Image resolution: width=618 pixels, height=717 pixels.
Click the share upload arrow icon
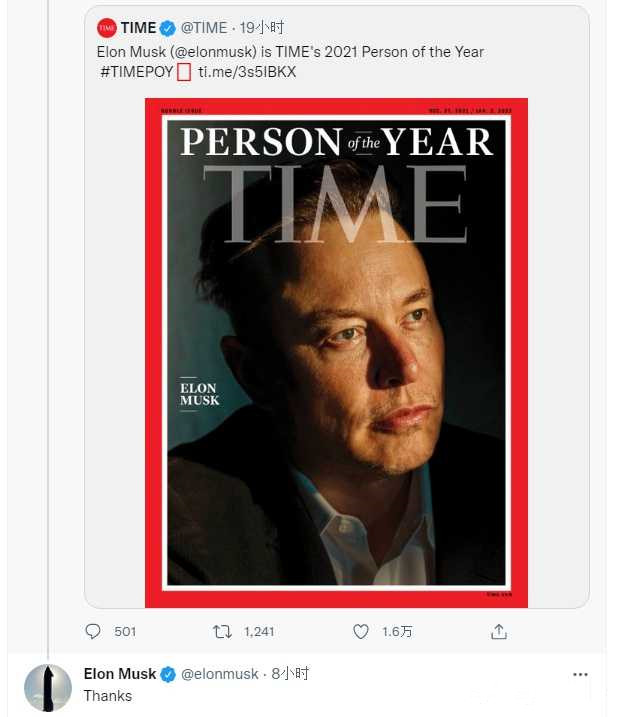point(499,631)
